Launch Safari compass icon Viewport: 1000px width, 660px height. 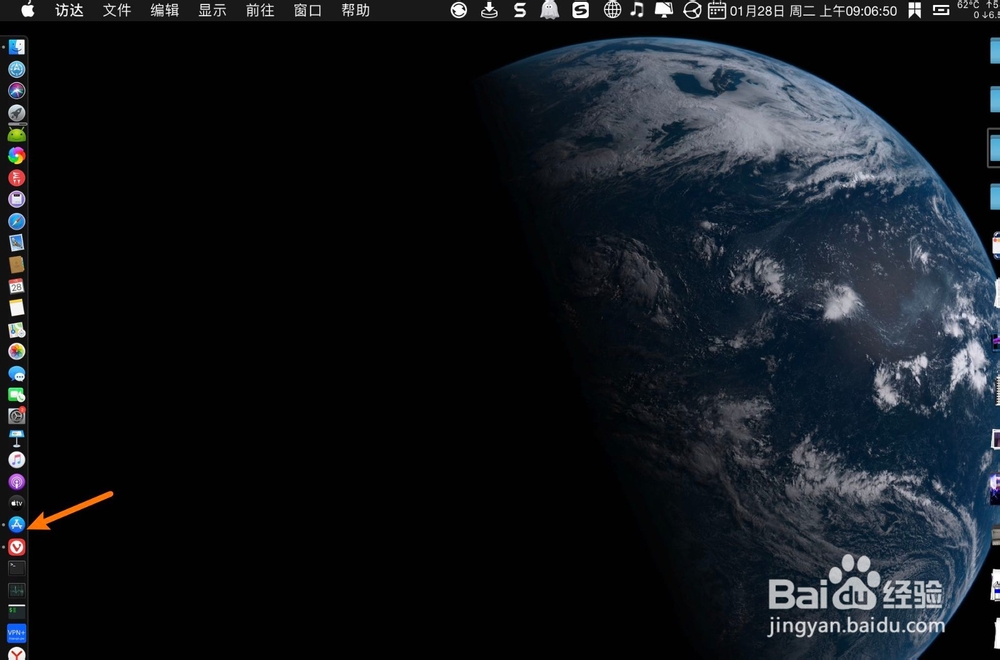(17, 221)
